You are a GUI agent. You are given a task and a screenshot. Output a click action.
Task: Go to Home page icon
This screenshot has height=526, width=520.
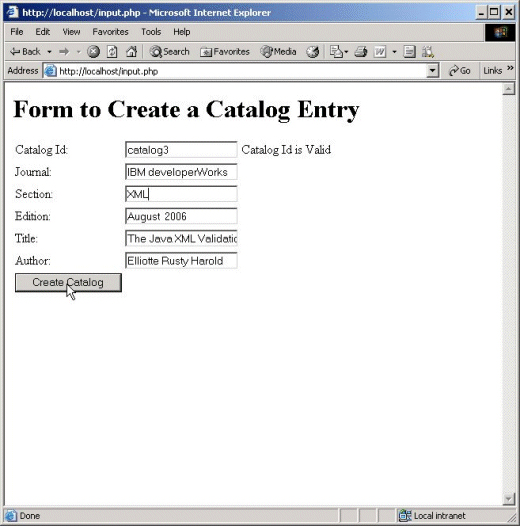[131, 52]
